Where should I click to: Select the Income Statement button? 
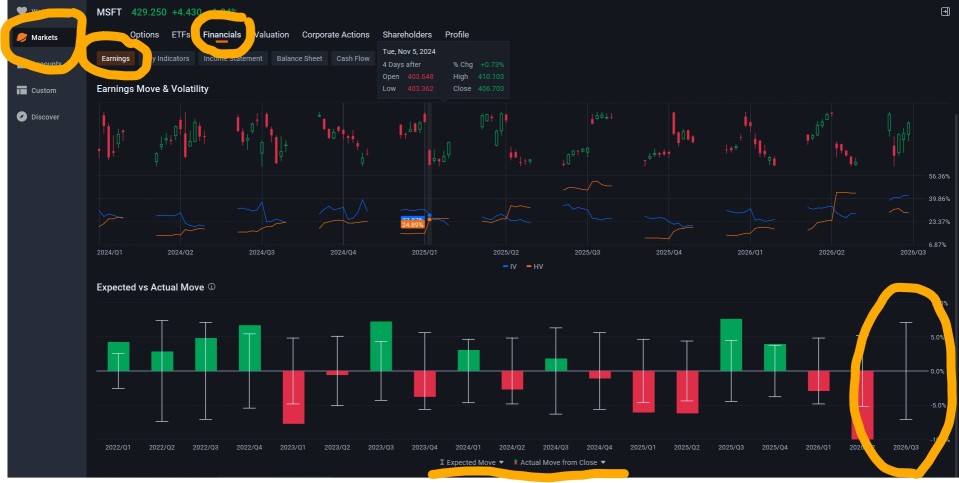pos(233,59)
